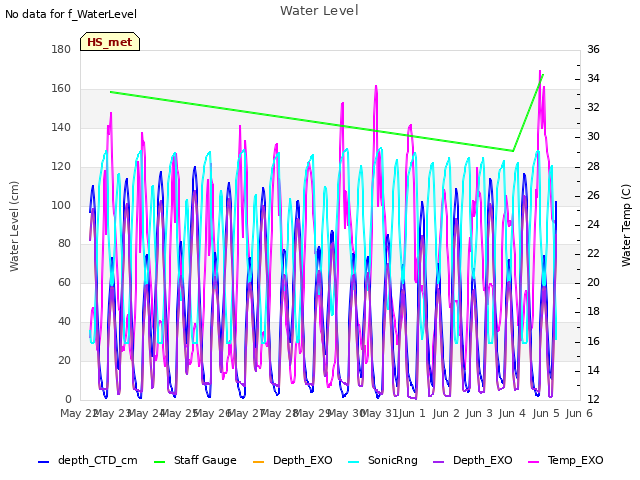Click the Water Level chart title
Viewport: 640px width, 480px height.
[x=319, y=11]
